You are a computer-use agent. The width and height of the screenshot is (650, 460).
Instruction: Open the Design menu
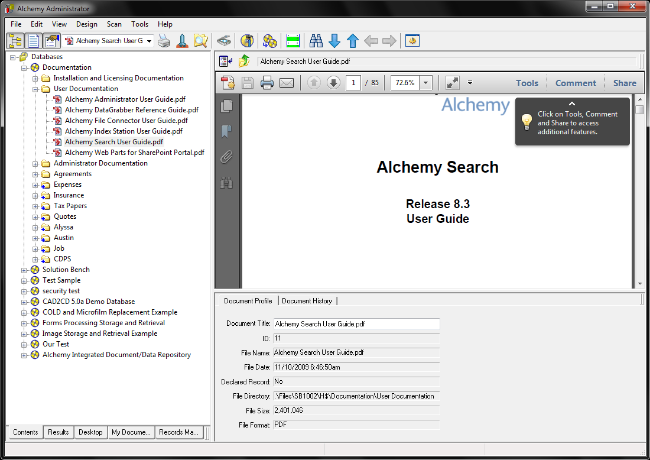(x=87, y=24)
